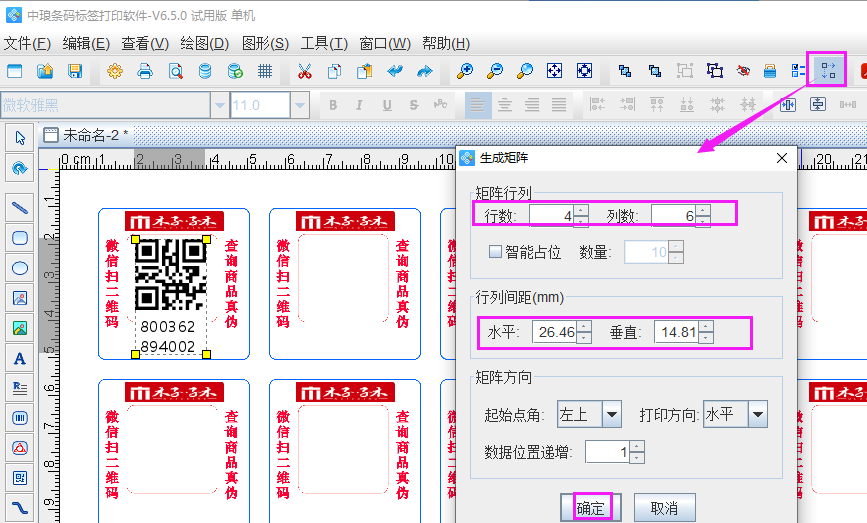Open the 编辑(E) menu
This screenshot has width=867, height=523.
86,43
